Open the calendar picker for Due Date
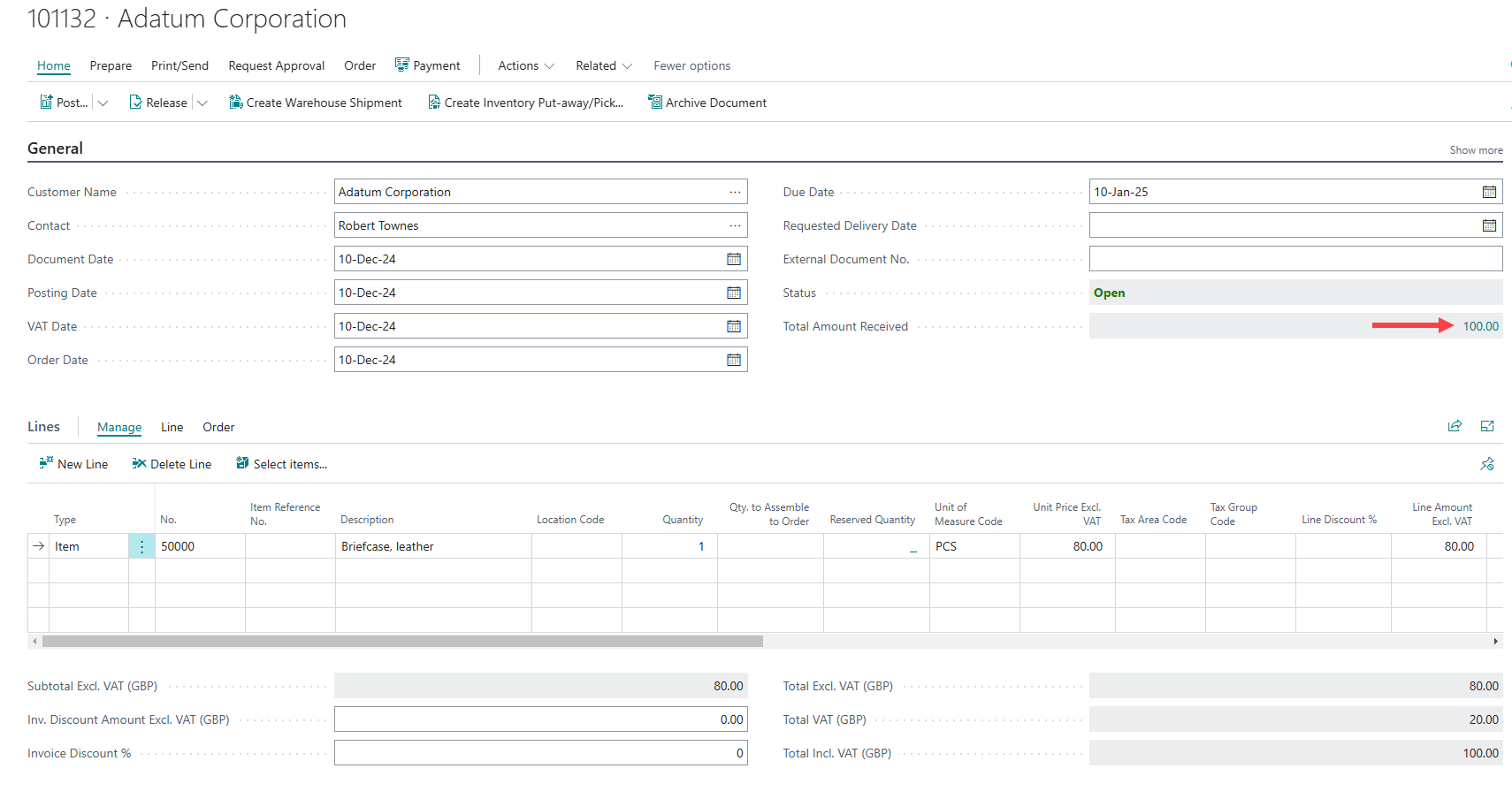Viewport: 1512px width, 799px height. pos(1489,192)
